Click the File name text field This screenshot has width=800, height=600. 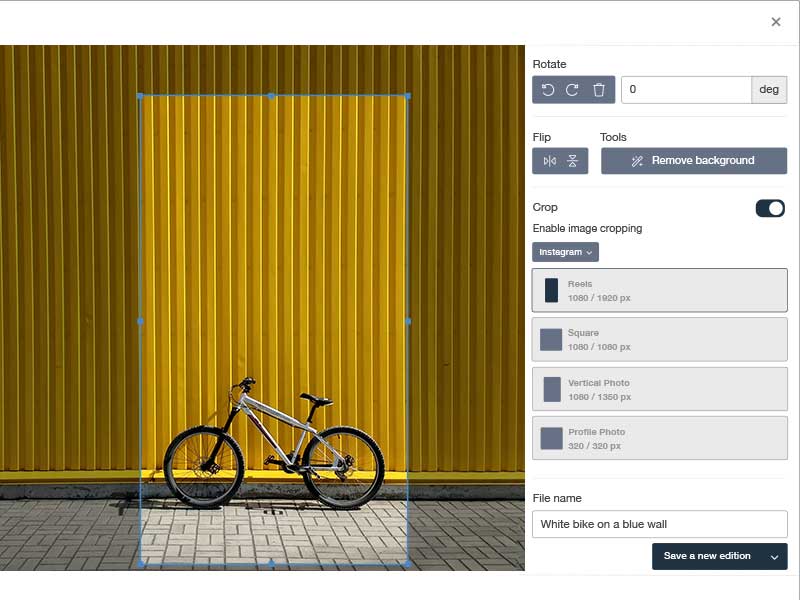[660, 524]
